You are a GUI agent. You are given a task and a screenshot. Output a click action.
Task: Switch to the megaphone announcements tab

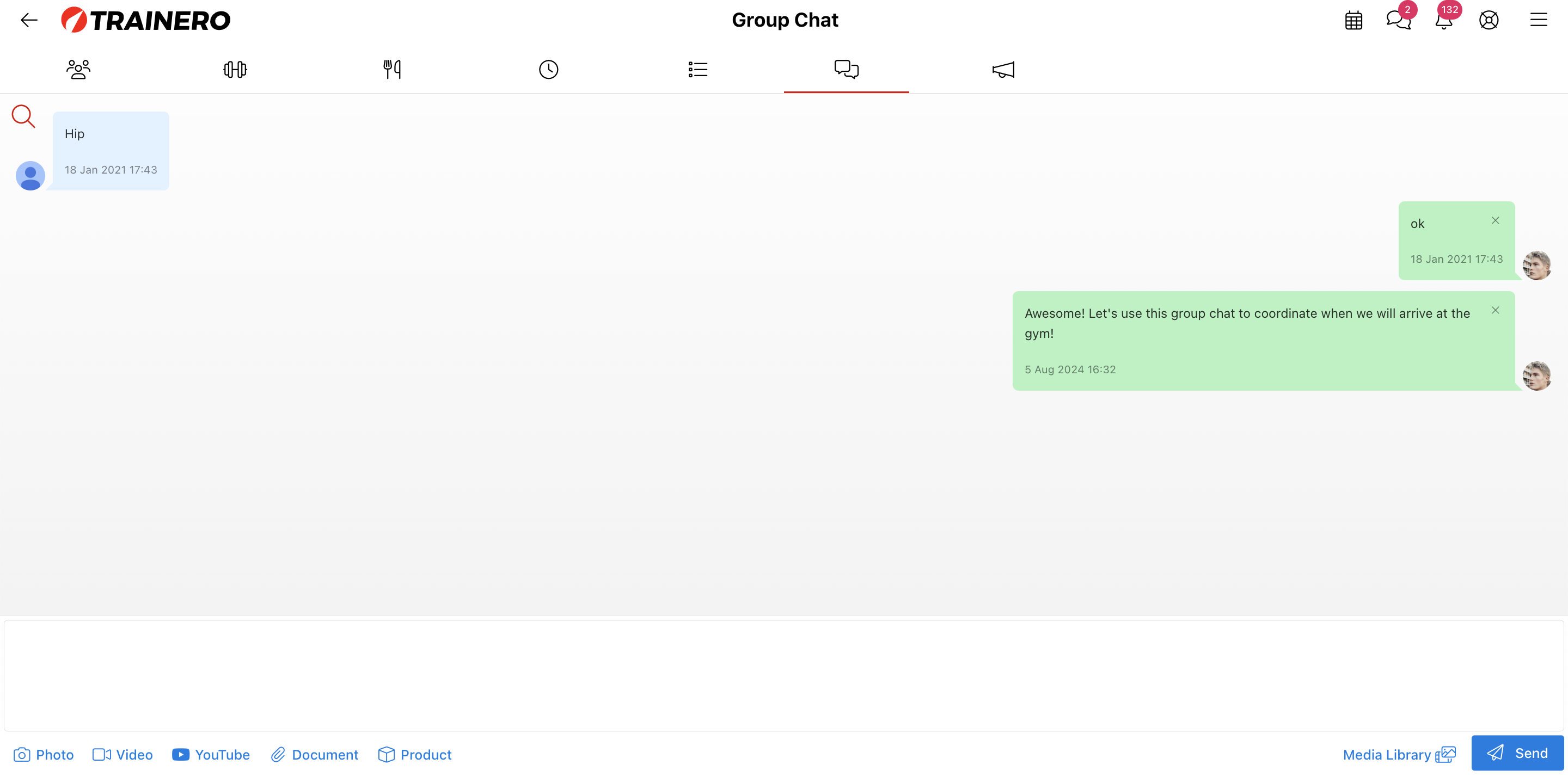(1003, 69)
